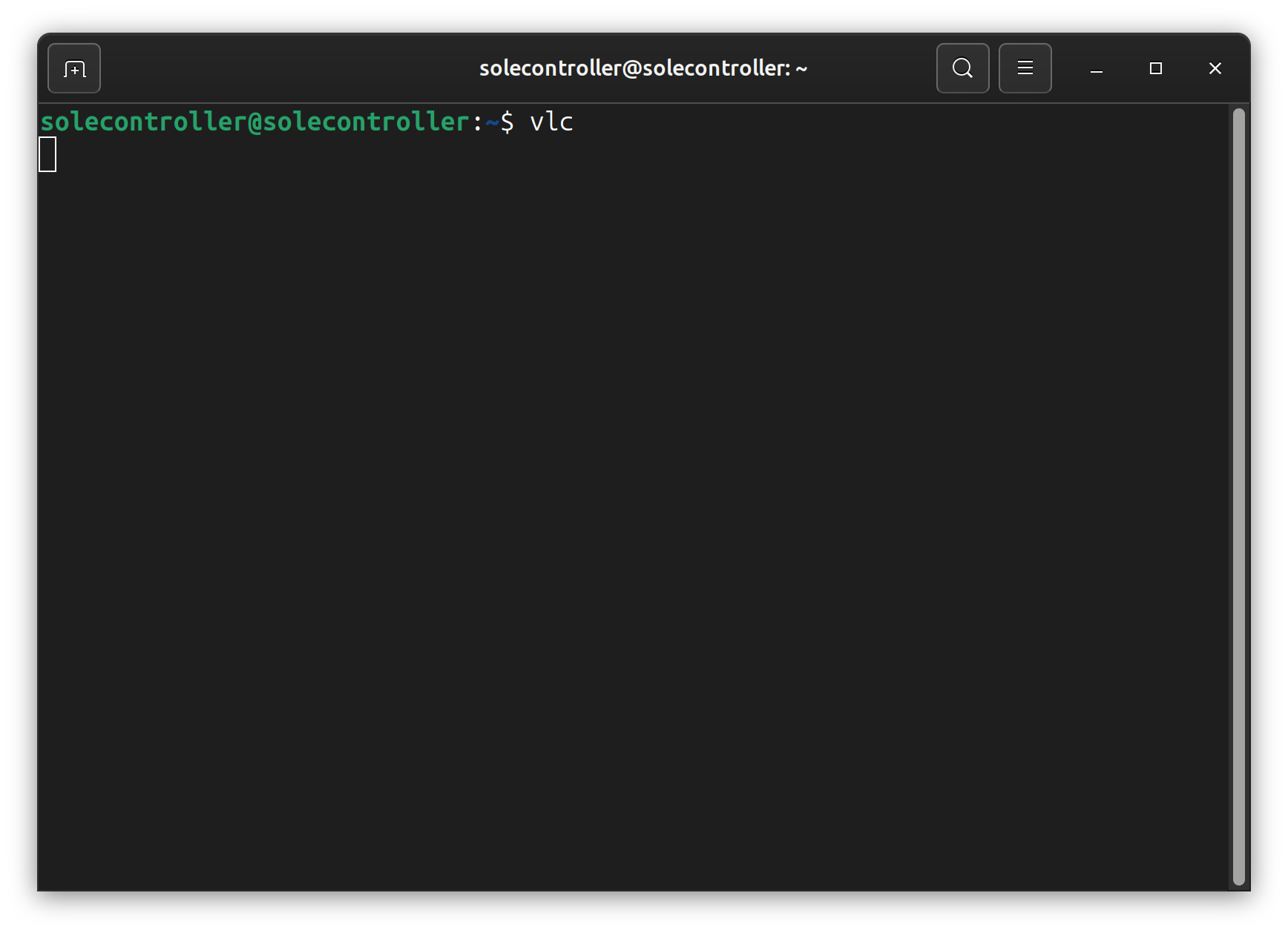Click the colon in the shell prompt
Screen dimensions: 1288x933
click(478, 122)
